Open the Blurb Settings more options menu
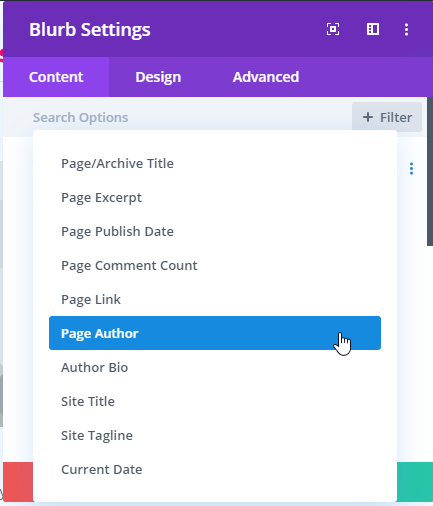This screenshot has width=433, height=506. 406,29
